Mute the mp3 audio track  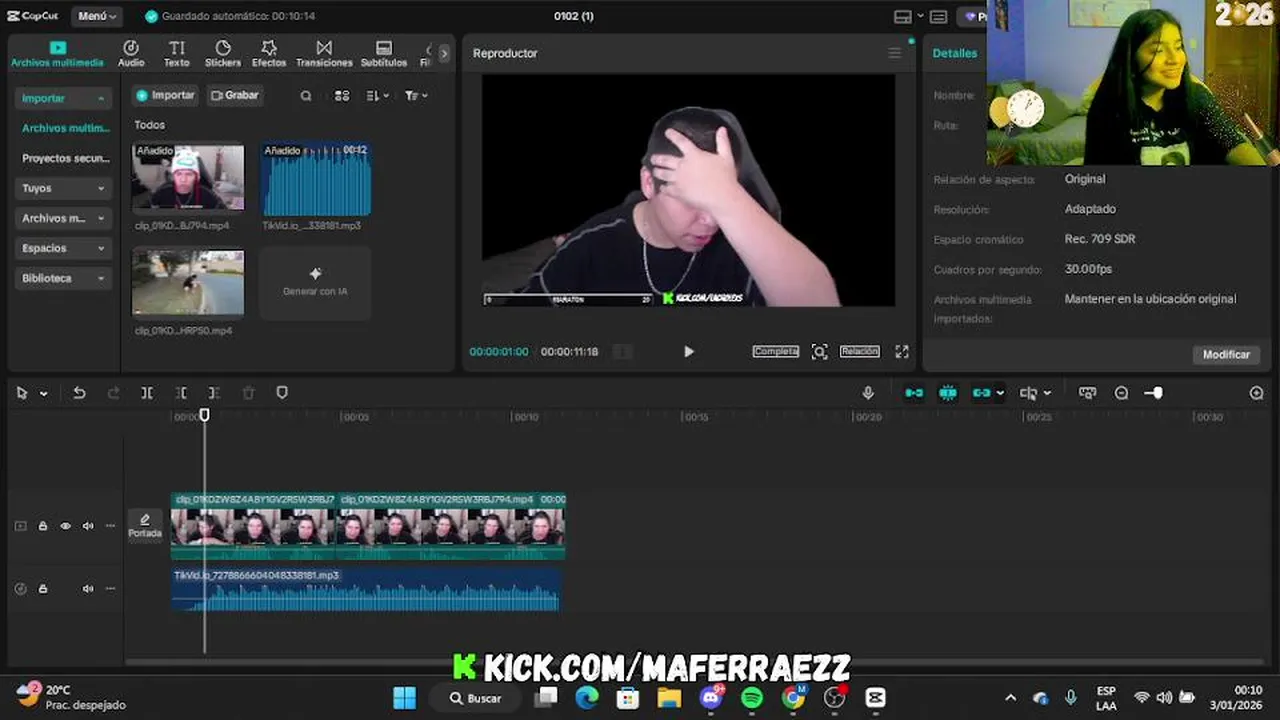tap(88, 589)
